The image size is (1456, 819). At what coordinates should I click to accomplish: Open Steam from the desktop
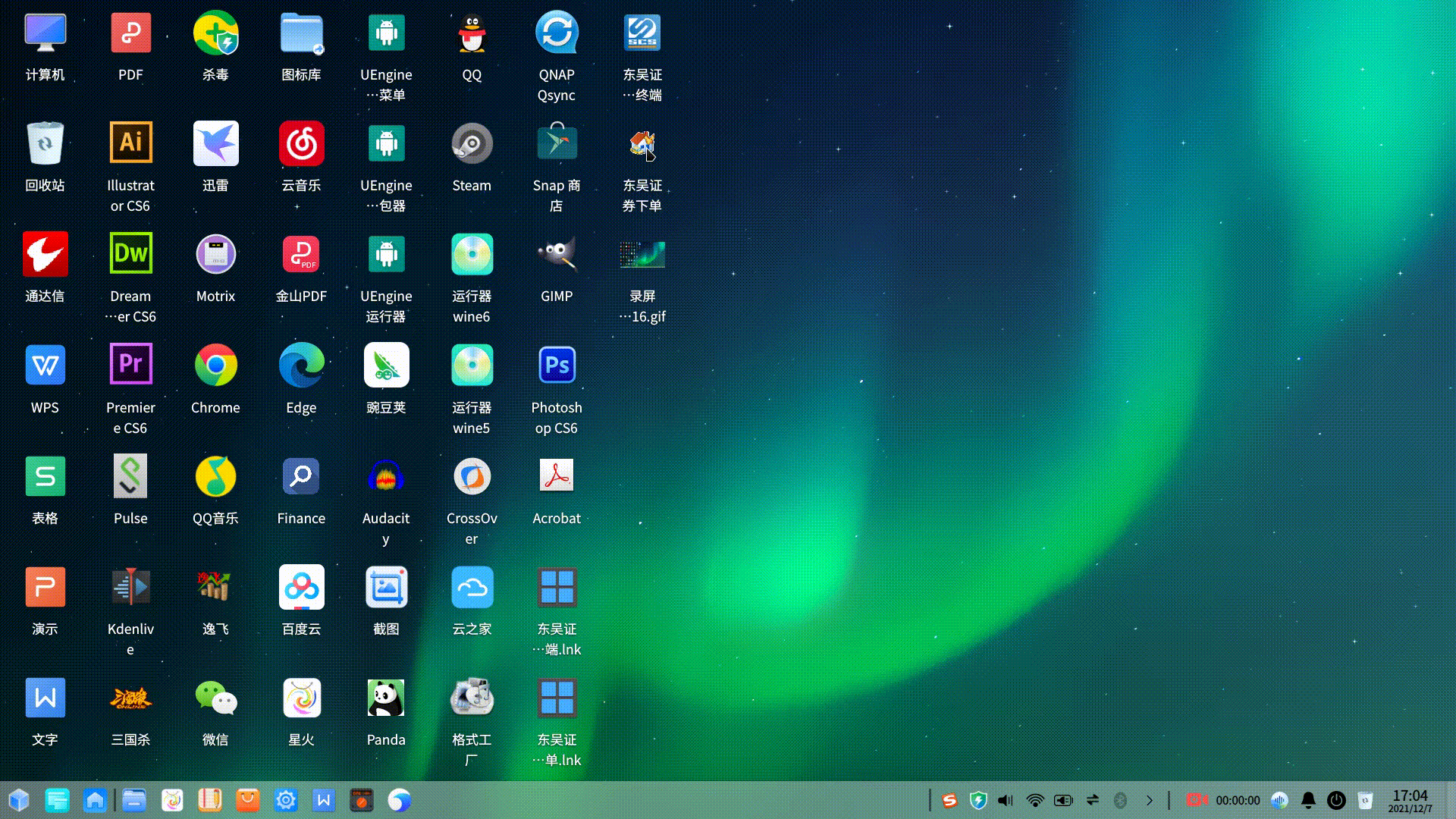(472, 143)
